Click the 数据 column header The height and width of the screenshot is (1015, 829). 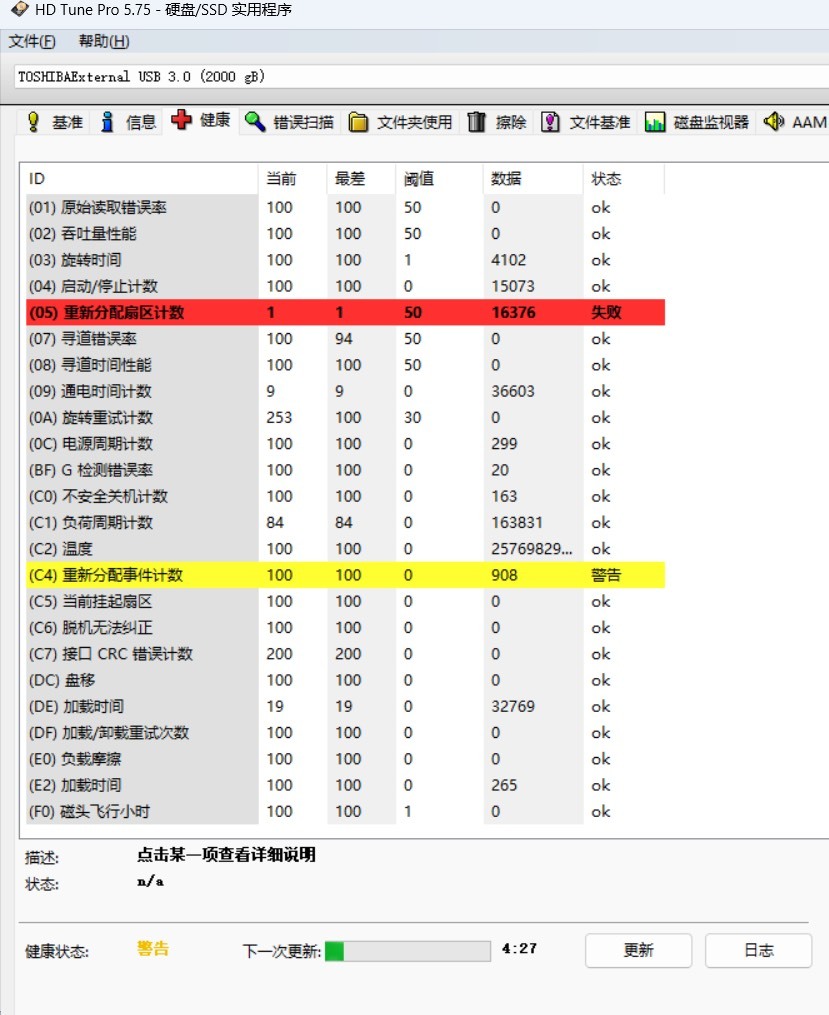pos(533,179)
